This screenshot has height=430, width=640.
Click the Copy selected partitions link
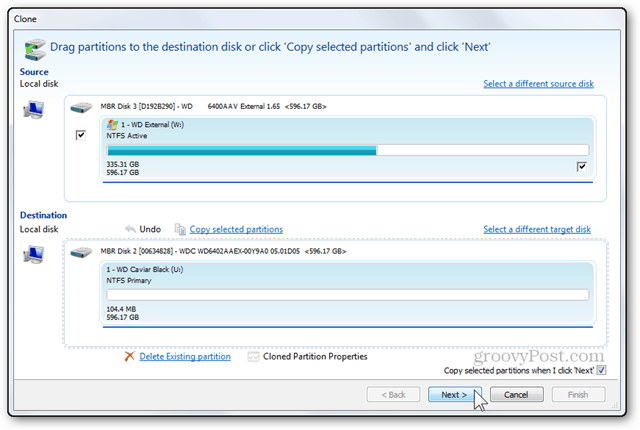[x=236, y=229]
